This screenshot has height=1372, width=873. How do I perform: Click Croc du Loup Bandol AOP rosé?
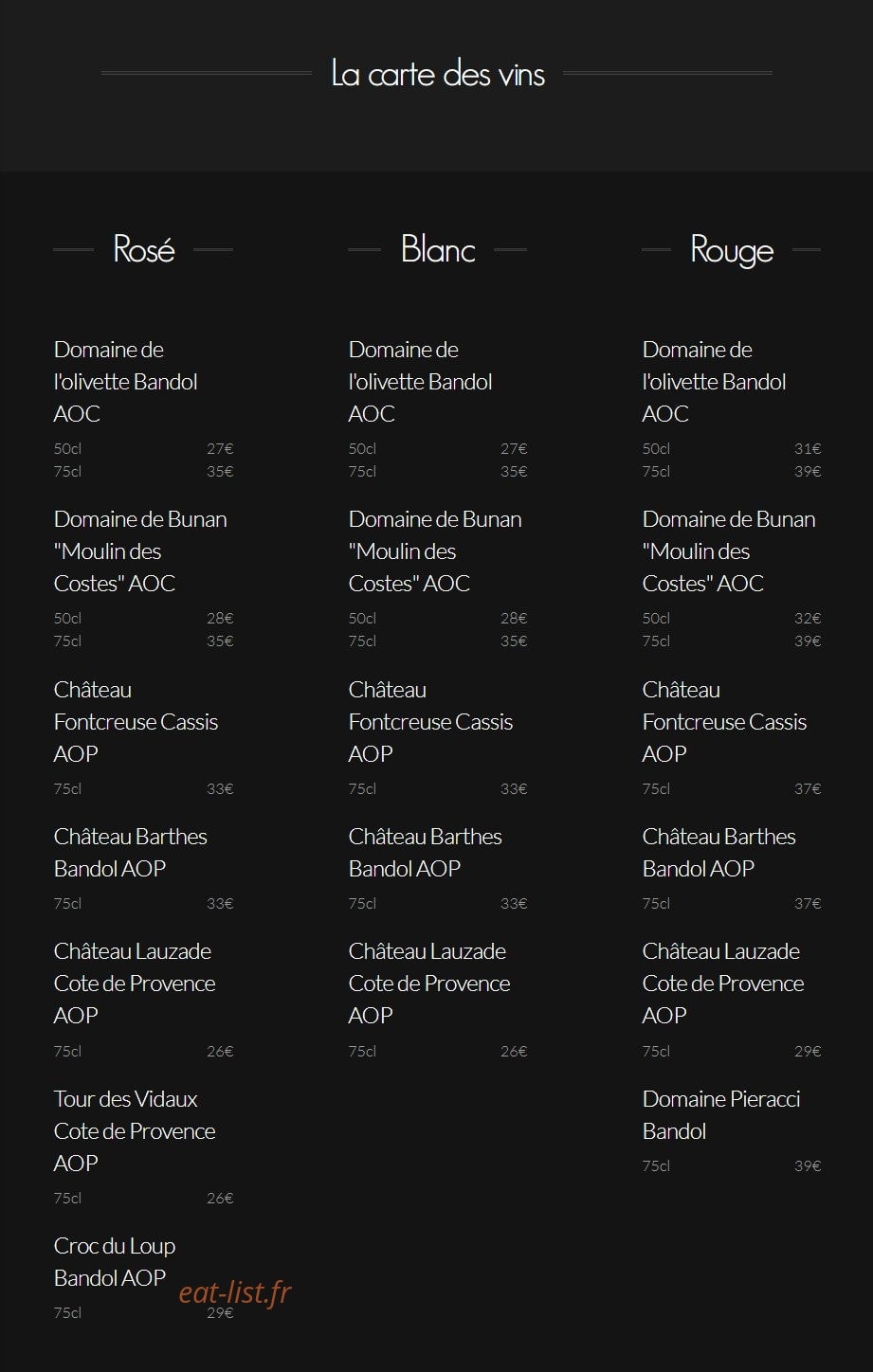[115, 1262]
